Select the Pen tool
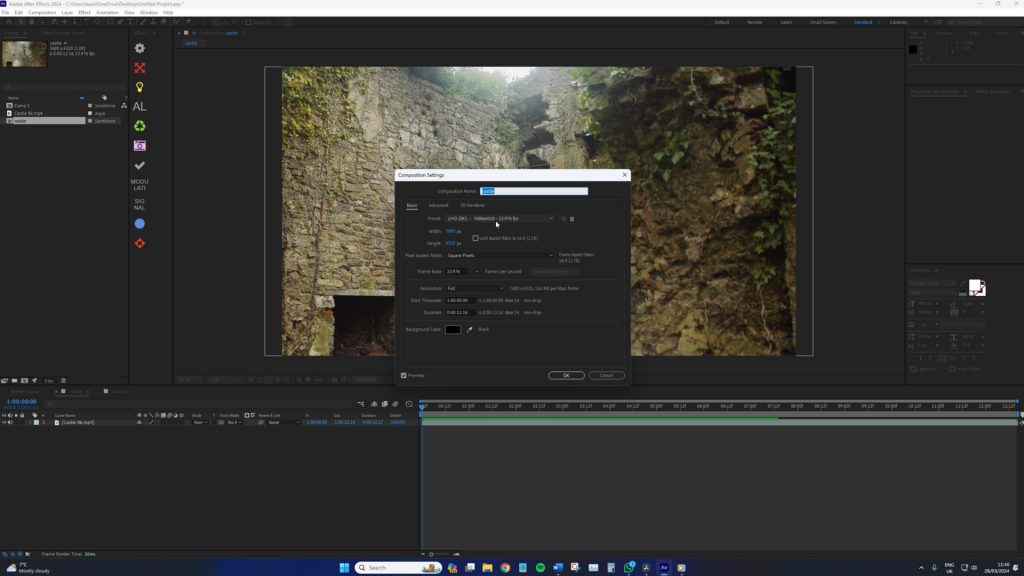The width and height of the screenshot is (1024, 576). pyautogui.click(x=120, y=22)
